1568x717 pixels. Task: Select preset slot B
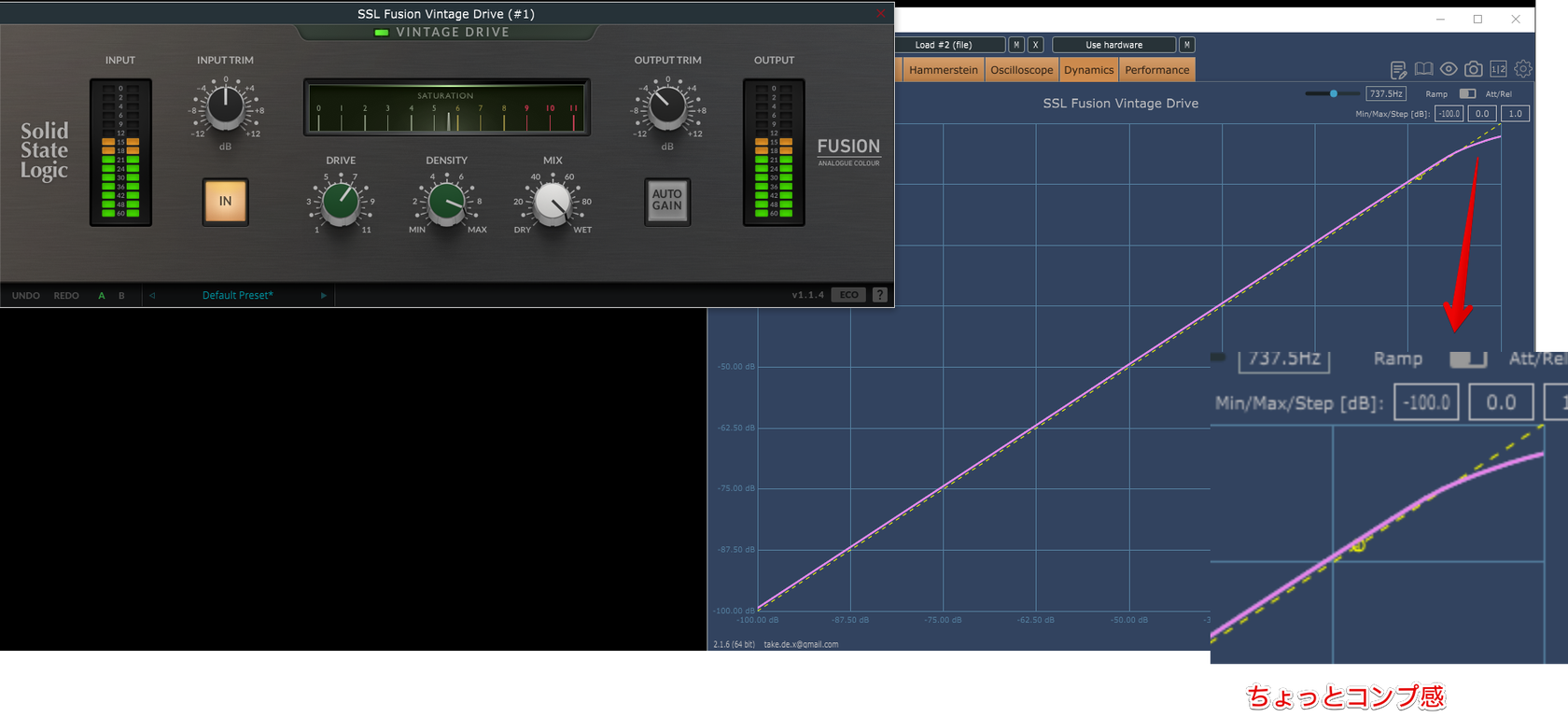(x=121, y=295)
